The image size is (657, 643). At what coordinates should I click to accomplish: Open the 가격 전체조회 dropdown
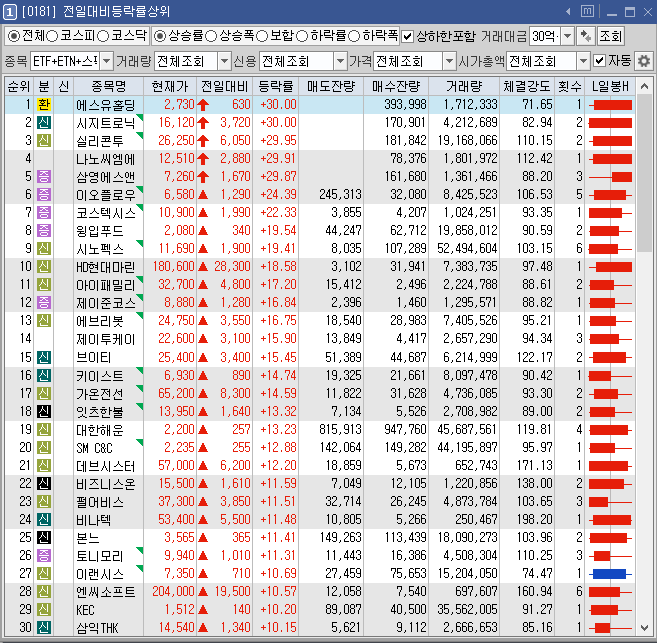[449, 62]
